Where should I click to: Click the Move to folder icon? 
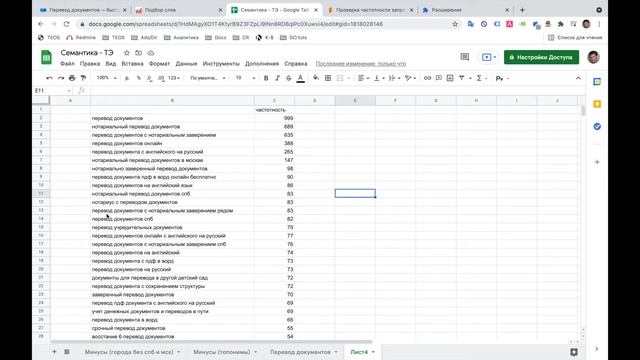[139, 53]
